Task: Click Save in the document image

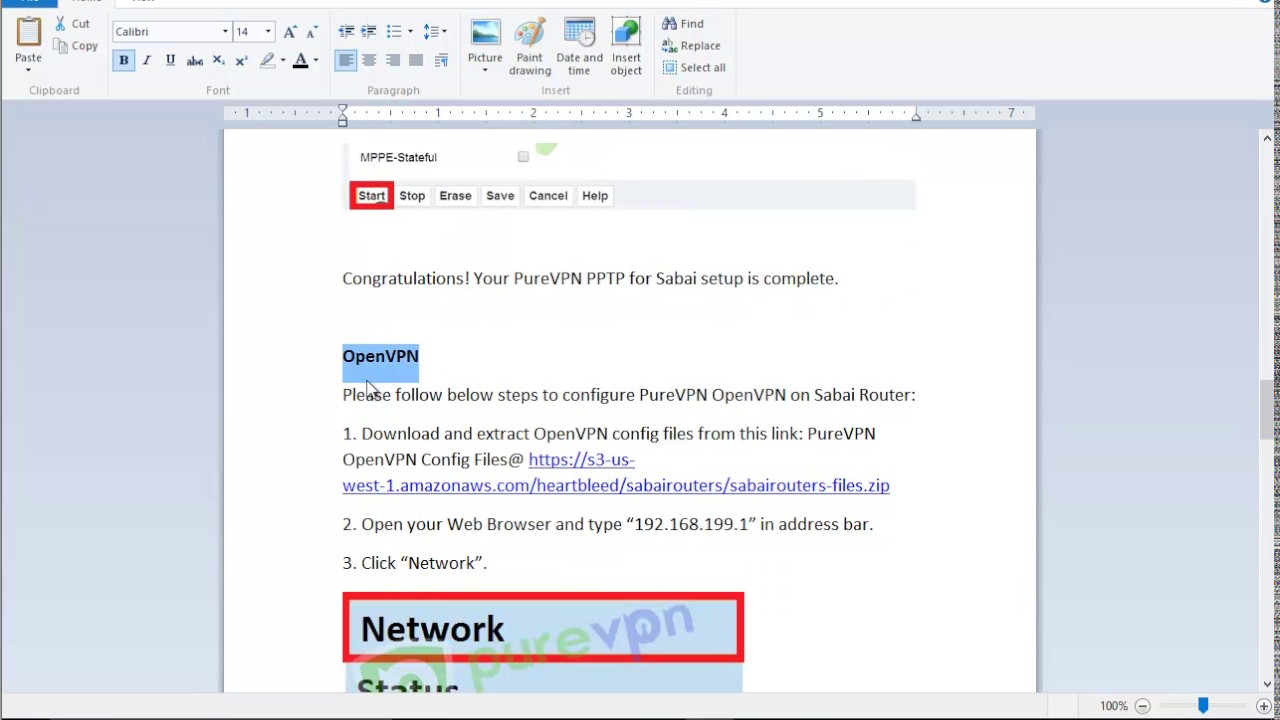Action: point(500,196)
